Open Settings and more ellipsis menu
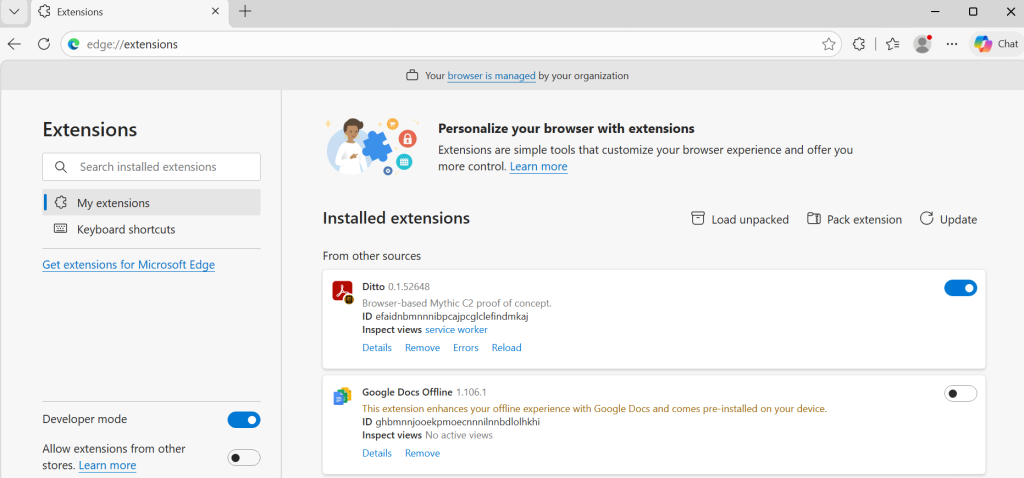The width and height of the screenshot is (1024, 478). point(952,44)
